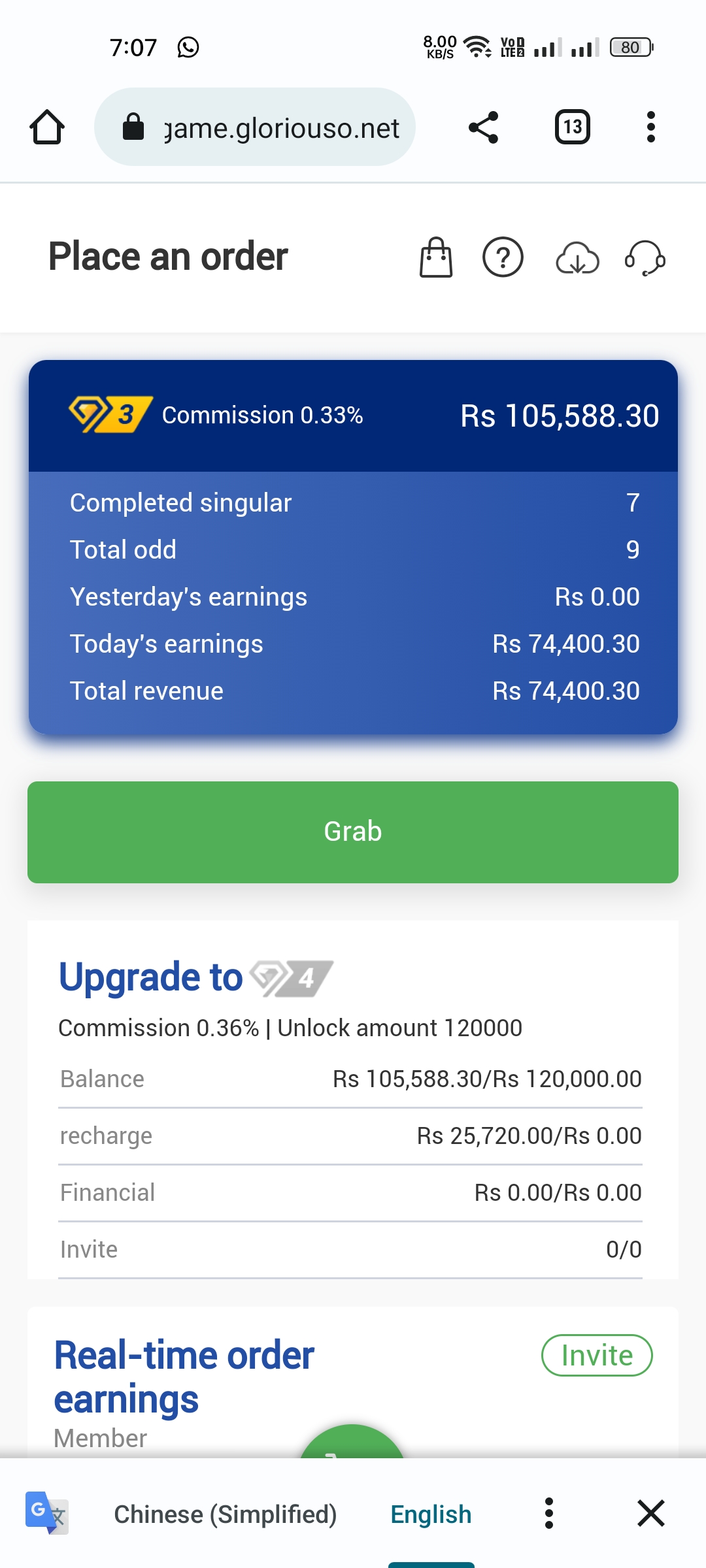706x1568 pixels.
Task: Close the Google Translate bar
Action: [651, 1513]
